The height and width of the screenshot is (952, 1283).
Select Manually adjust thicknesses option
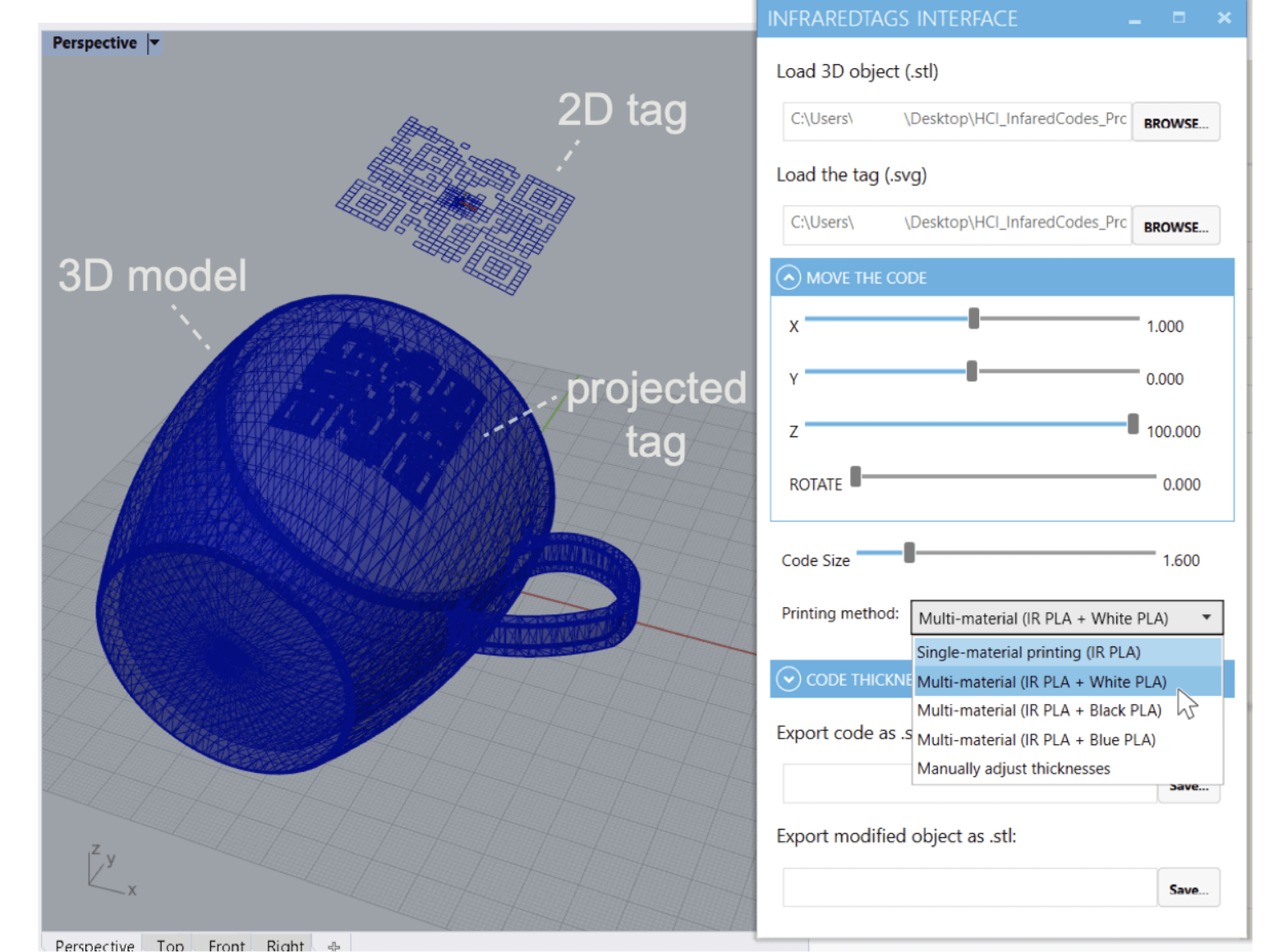1013,769
